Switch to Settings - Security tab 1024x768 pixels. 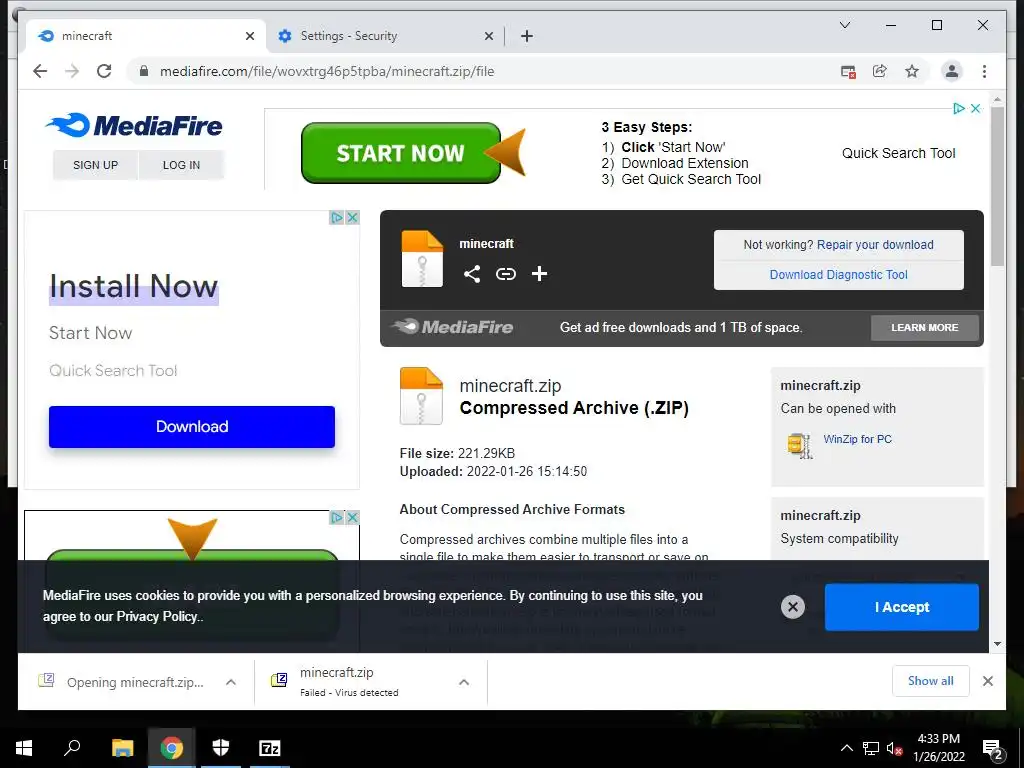(x=384, y=36)
